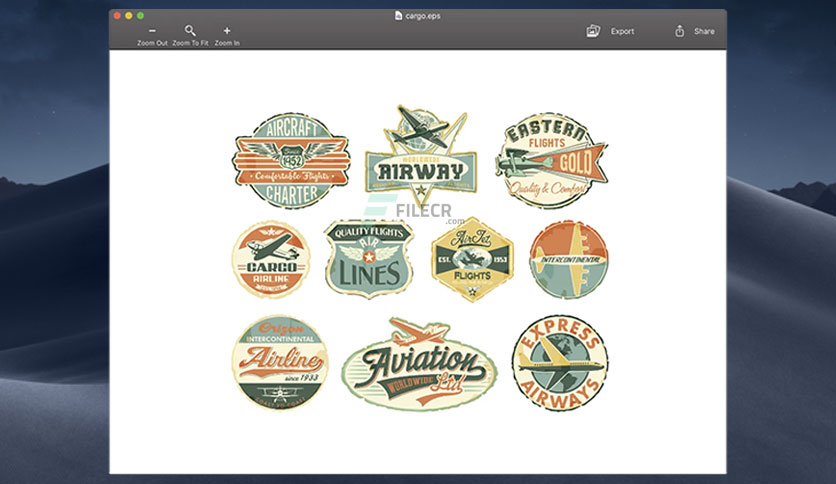
Task: Click the cargo.eps window title text
Action: coord(423,16)
